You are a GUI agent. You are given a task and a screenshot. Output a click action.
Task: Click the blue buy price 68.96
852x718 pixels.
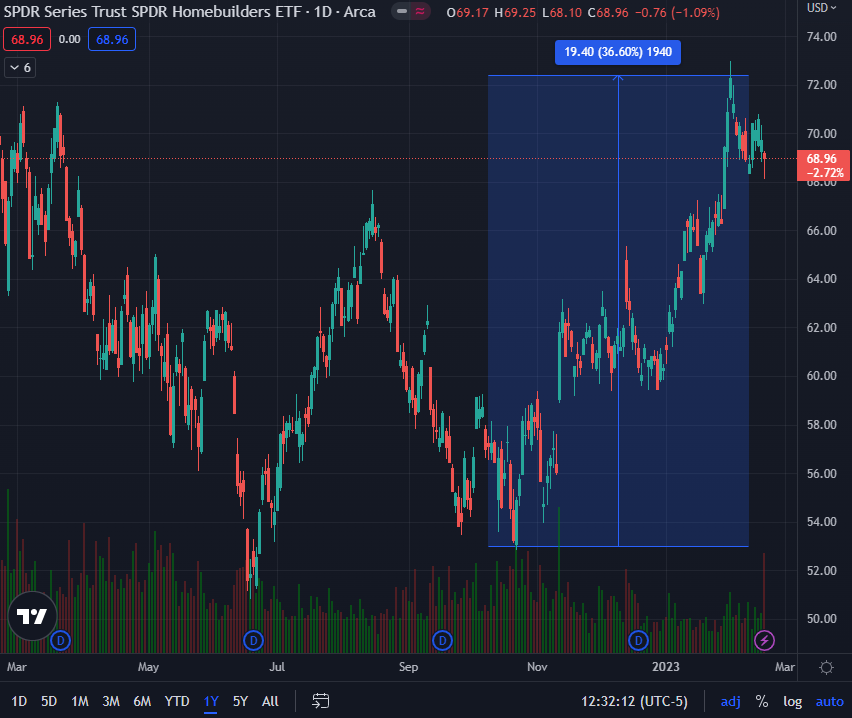point(112,40)
